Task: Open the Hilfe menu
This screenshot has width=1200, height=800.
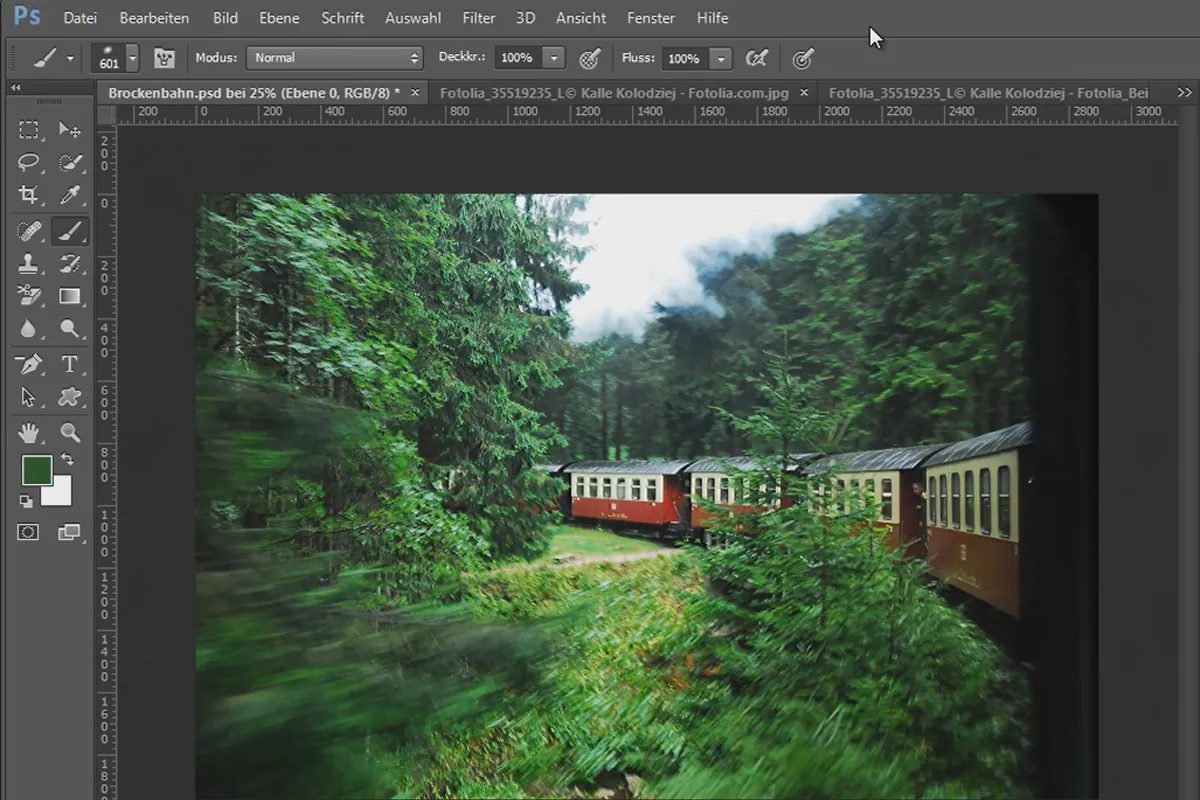Action: pos(713,18)
